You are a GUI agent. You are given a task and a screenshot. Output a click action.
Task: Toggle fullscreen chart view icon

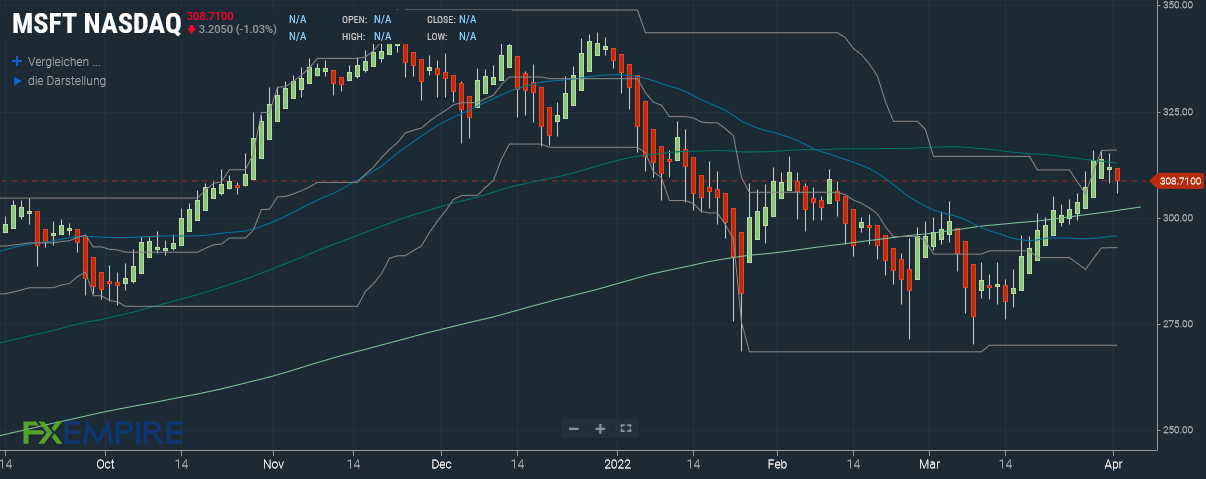pos(626,428)
